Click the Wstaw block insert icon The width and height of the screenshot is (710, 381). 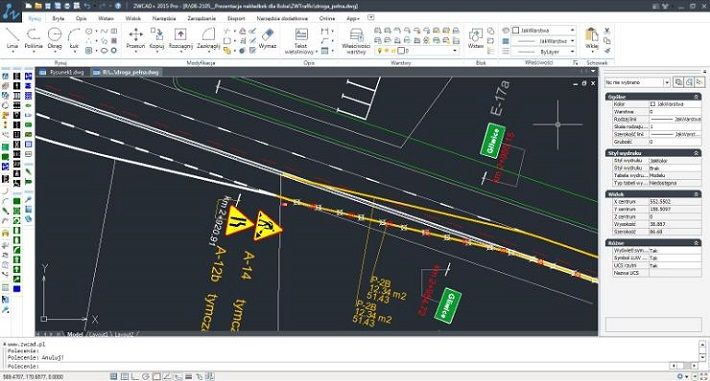click(476, 38)
